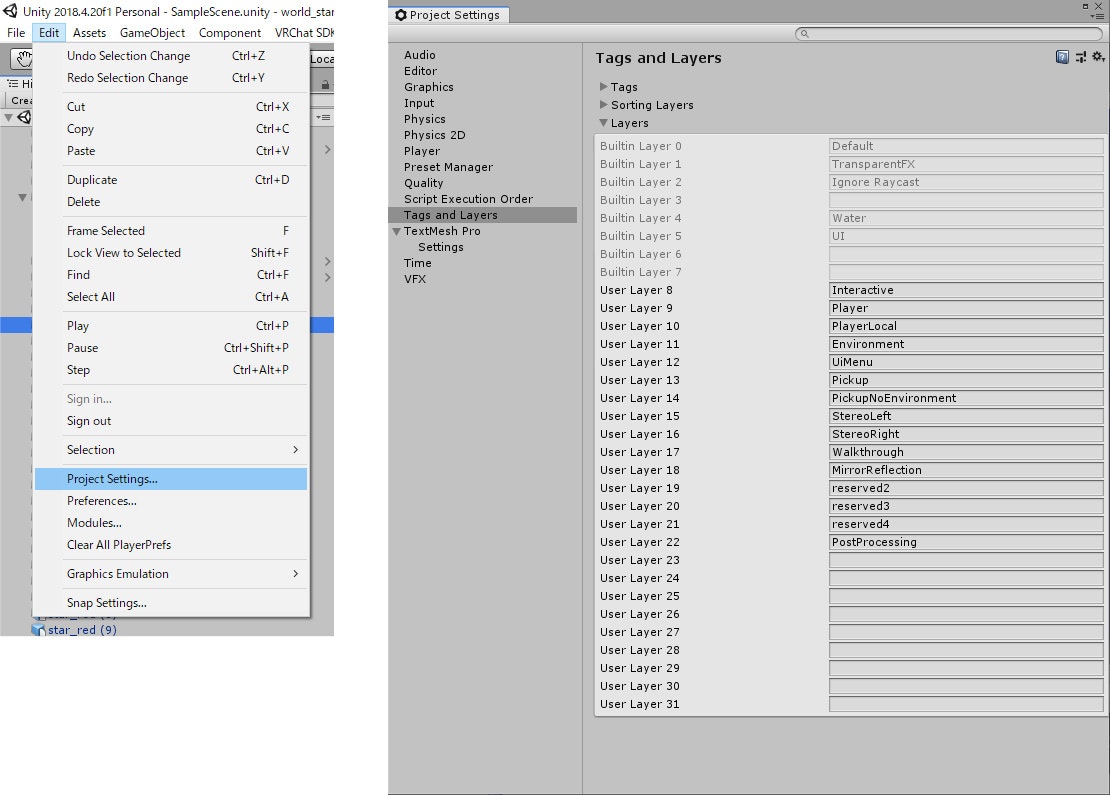Collapse the Layers foldout
Image resolution: width=1110 pixels, height=795 pixels.
point(603,122)
